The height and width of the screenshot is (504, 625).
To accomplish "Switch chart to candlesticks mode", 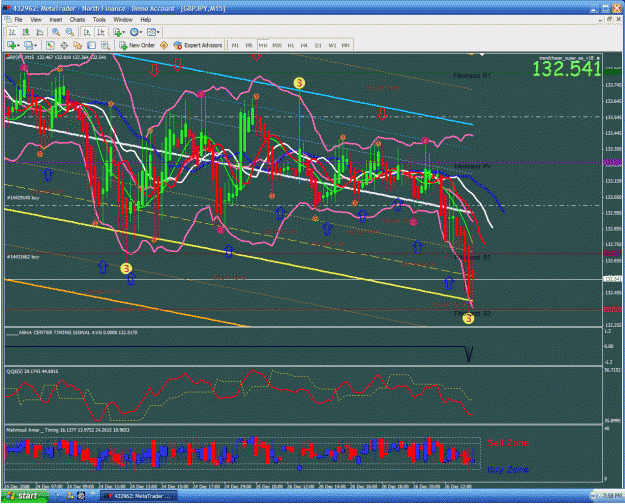I will [26, 32].
